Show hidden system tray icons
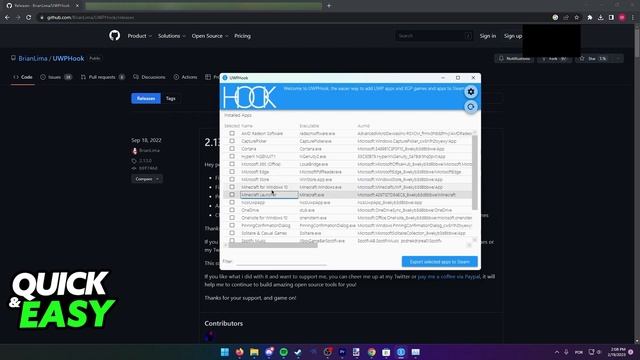 click(x=557, y=352)
